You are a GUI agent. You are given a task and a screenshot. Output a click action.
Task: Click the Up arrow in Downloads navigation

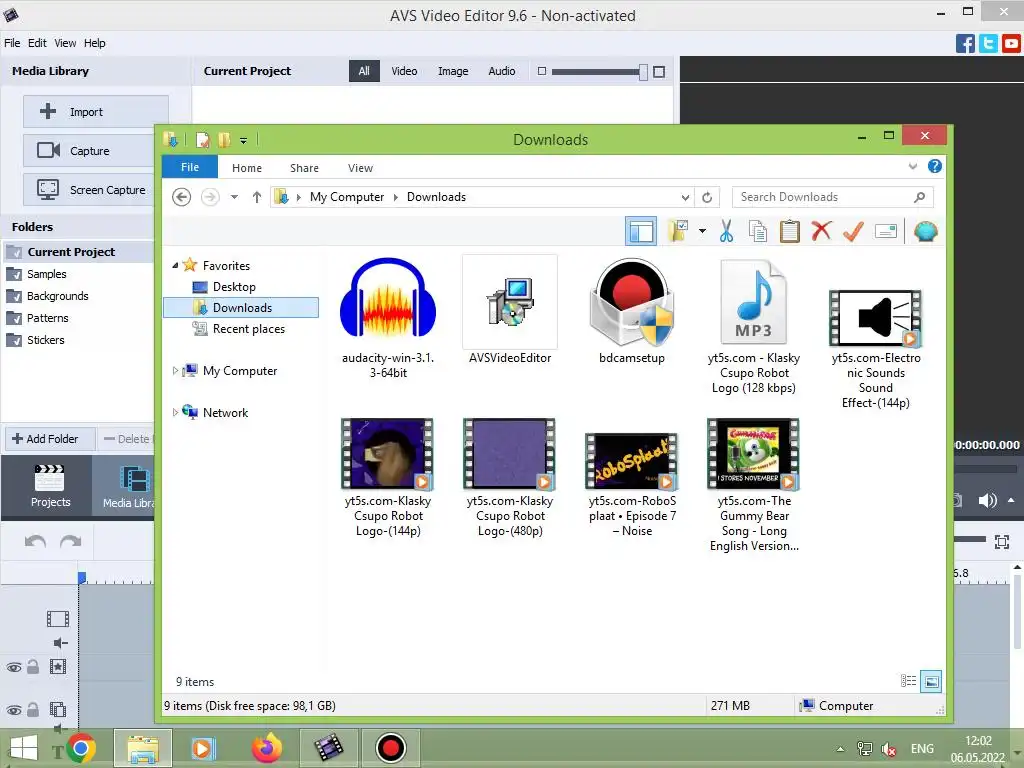pyautogui.click(x=257, y=197)
